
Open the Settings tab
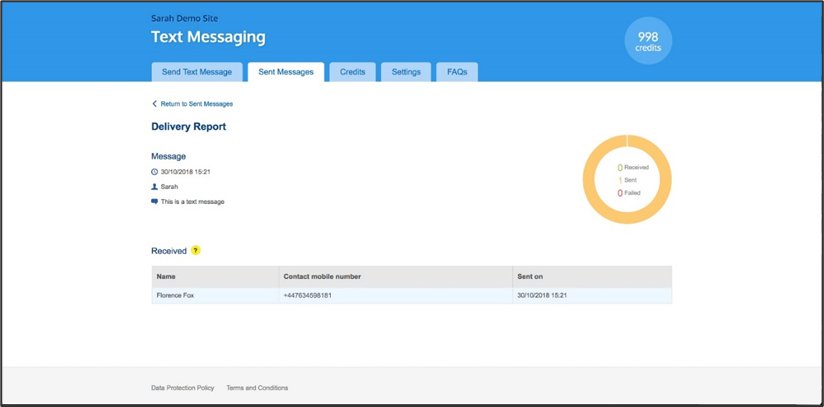[406, 72]
